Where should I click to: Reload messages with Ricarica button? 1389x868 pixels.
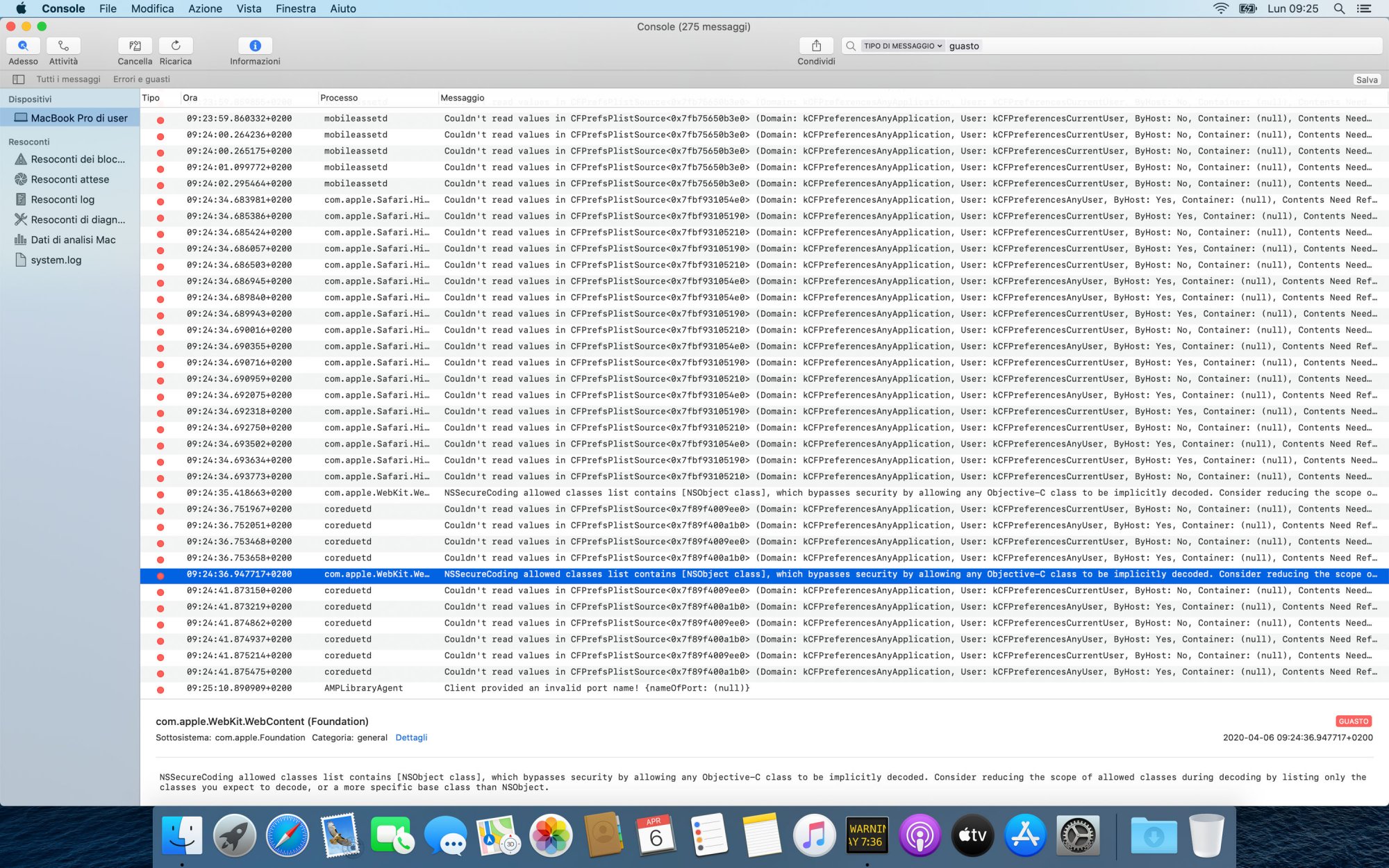coord(176,46)
